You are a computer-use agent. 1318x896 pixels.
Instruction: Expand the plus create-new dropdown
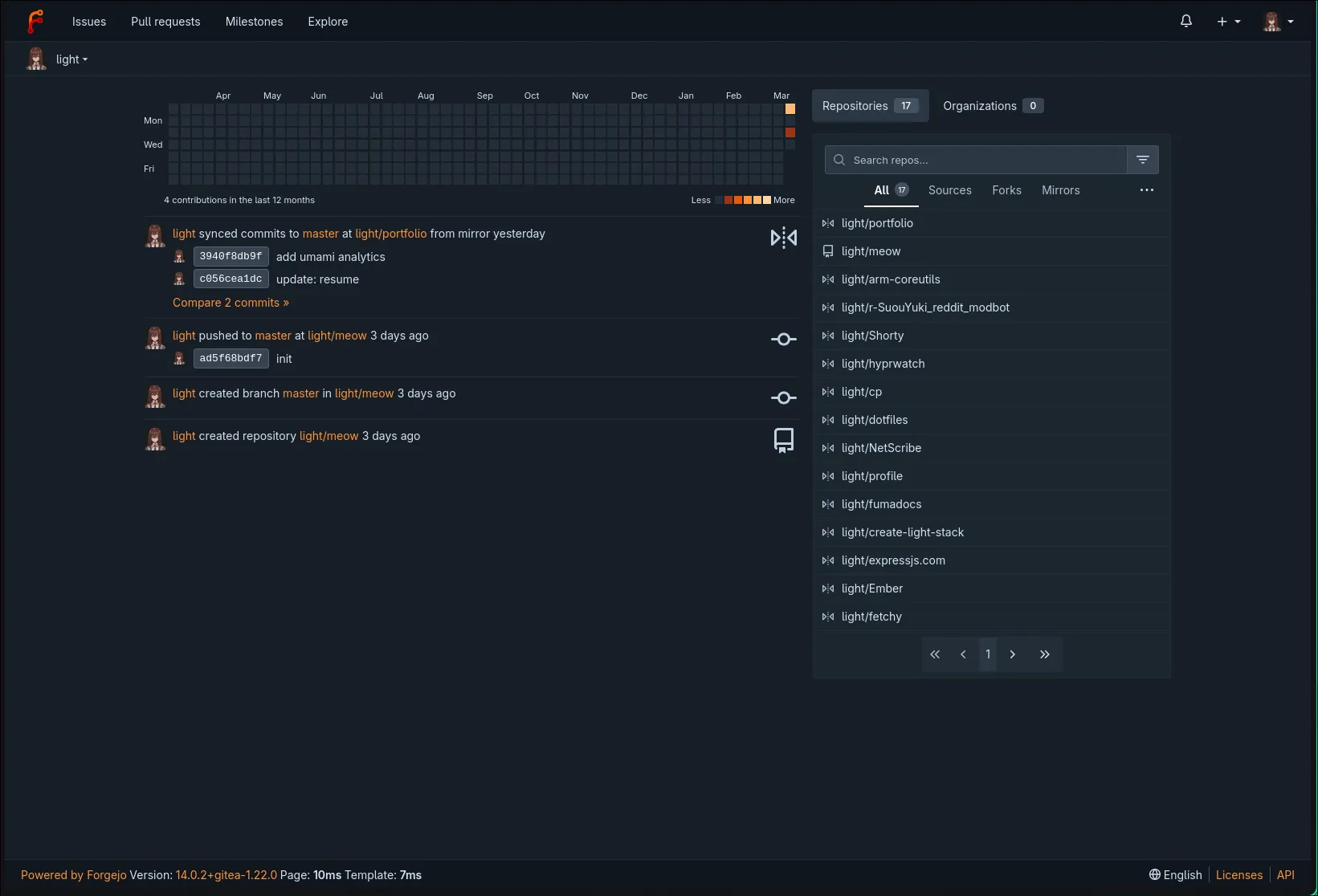1228,22
